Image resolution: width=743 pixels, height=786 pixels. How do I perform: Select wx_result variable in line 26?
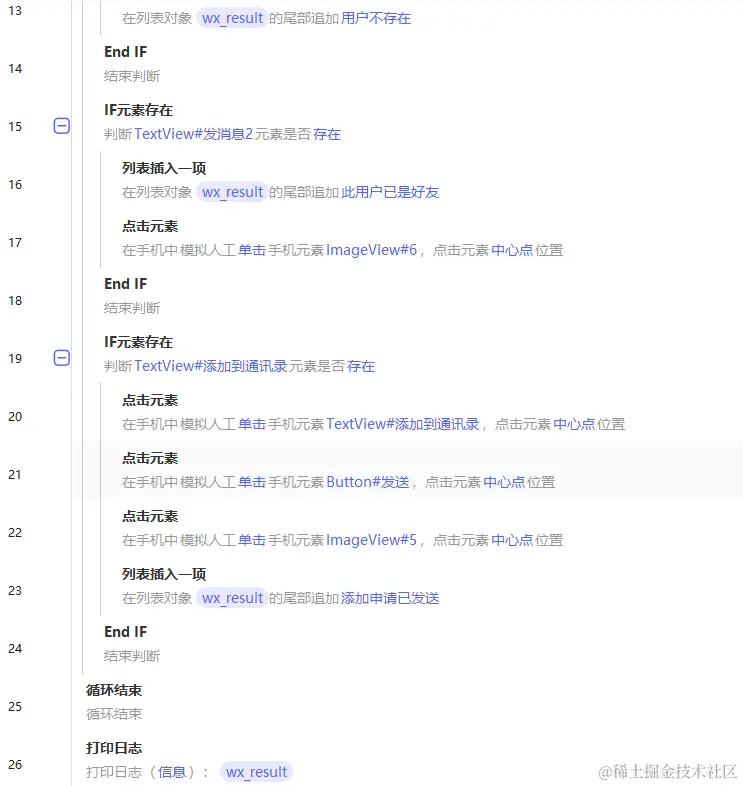pos(256,772)
